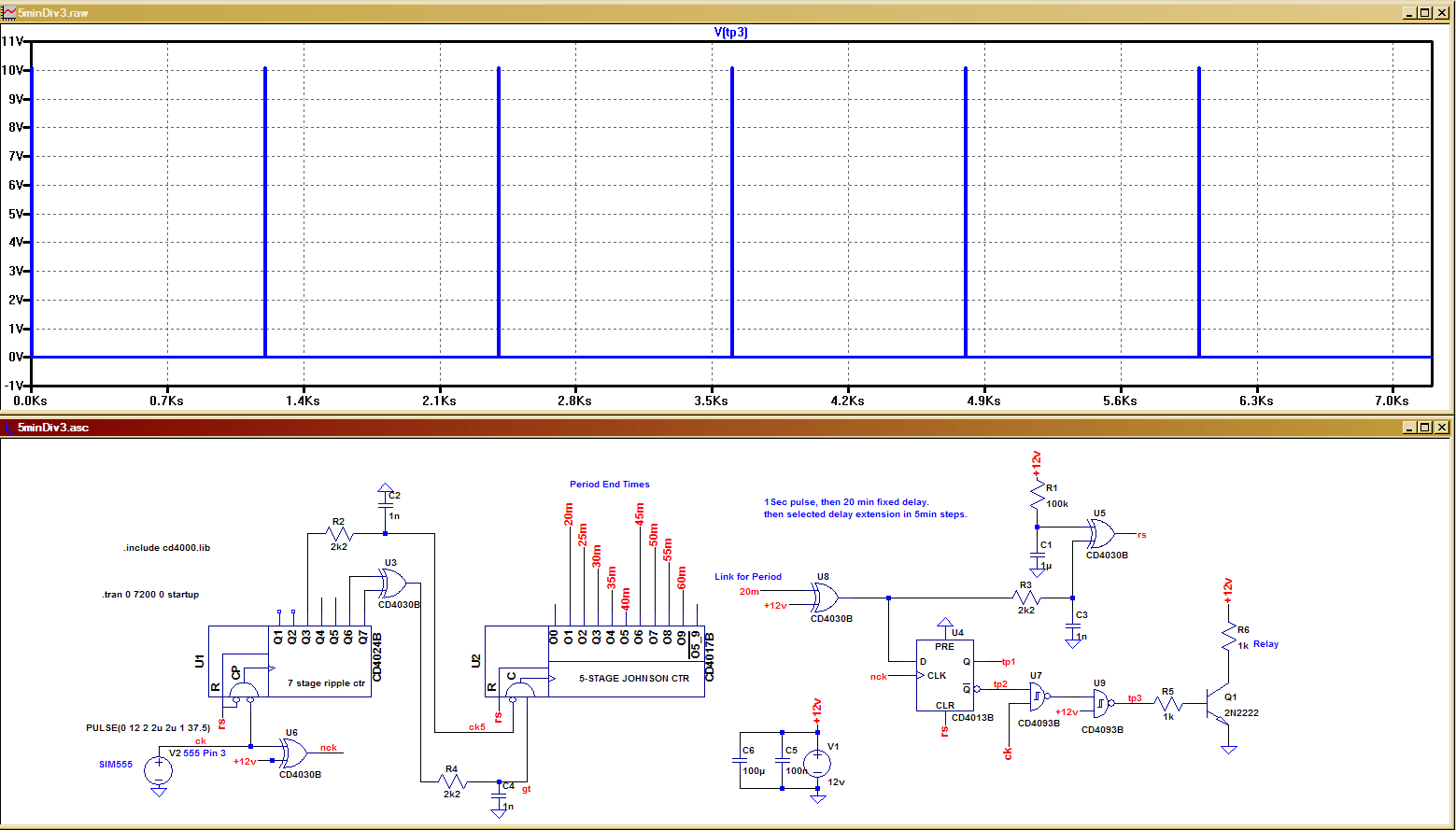The height and width of the screenshot is (830, 1456).
Task: Click the .tran 0 7200 0 startup directive
Action: click(150, 595)
